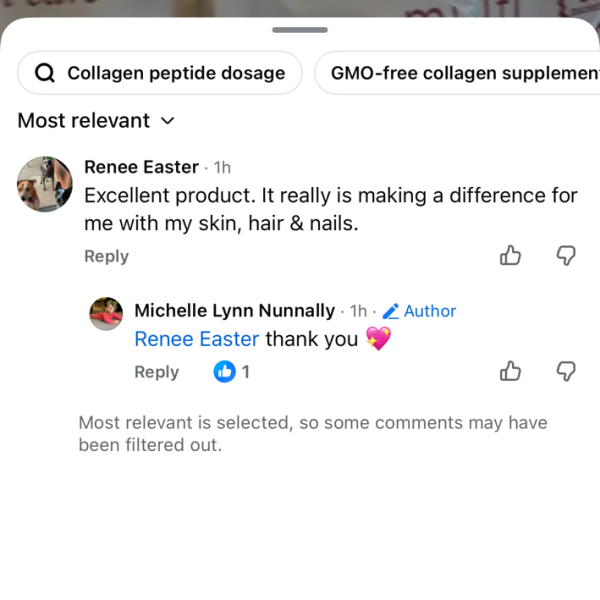This screenshot has width=600, height=600.
Task: Expand the Most relevant sort dropdown
Action: 96,121
